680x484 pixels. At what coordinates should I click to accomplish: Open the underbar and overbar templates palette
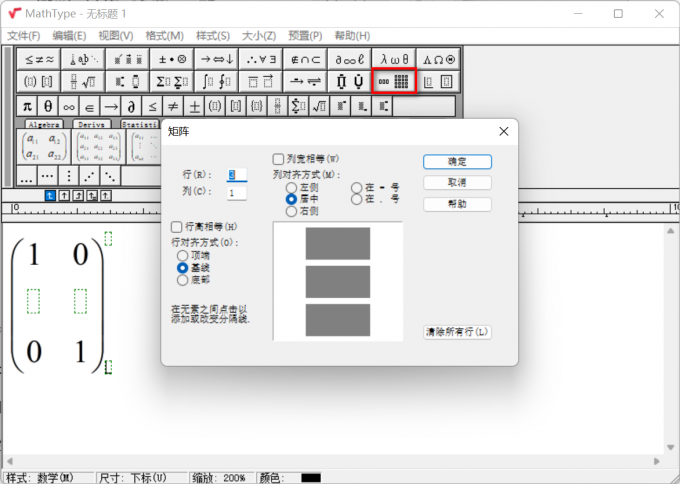pyautogui.click(x=261, y=82)
